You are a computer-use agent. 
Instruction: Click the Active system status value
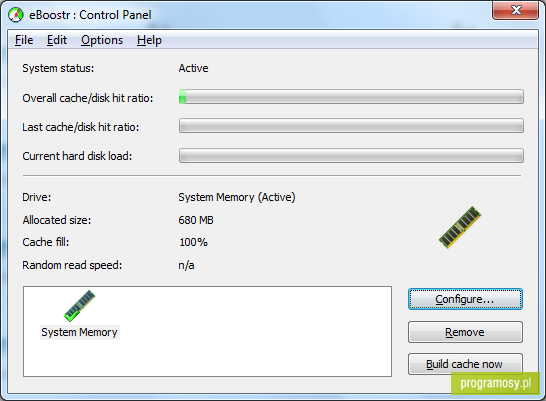[x=193, y=68]
